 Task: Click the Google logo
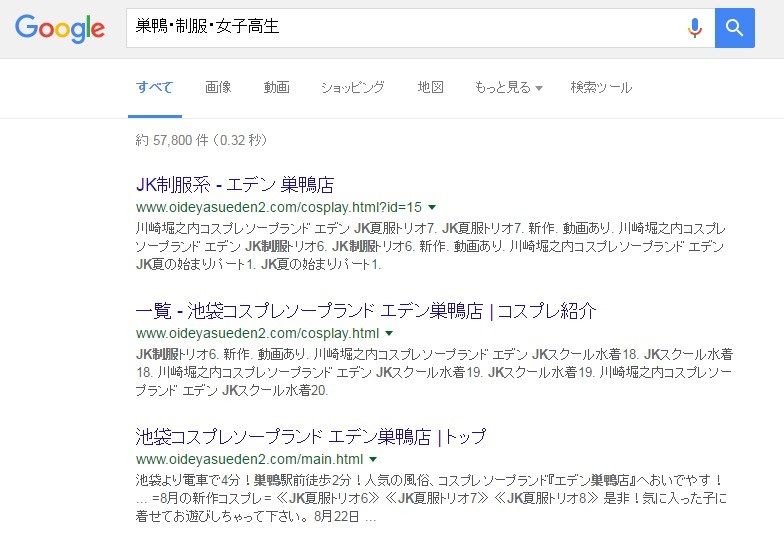pyautogui.click(x=60, y=28)
